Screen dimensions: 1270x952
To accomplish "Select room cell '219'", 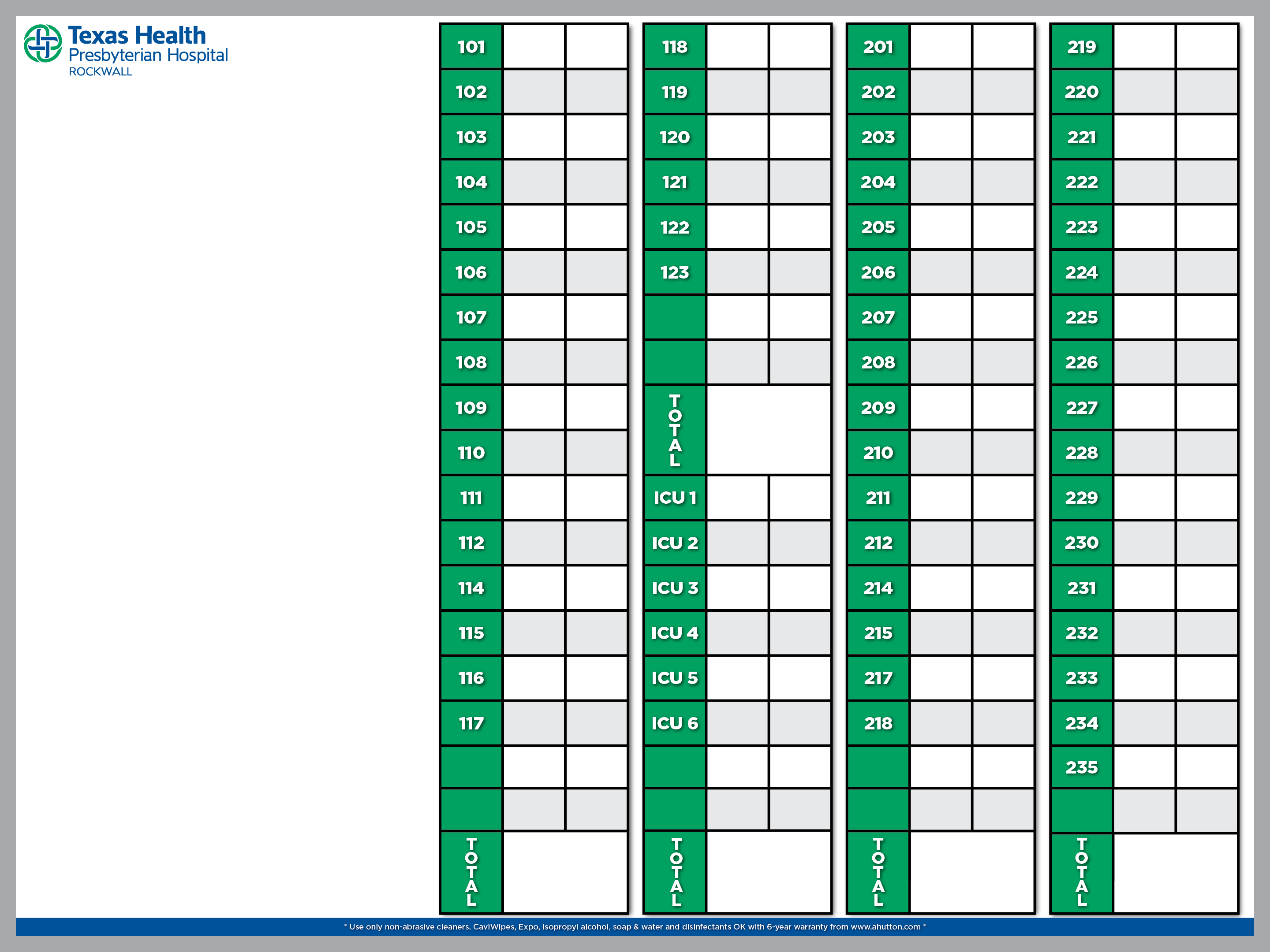I will tap(1082, 46).
